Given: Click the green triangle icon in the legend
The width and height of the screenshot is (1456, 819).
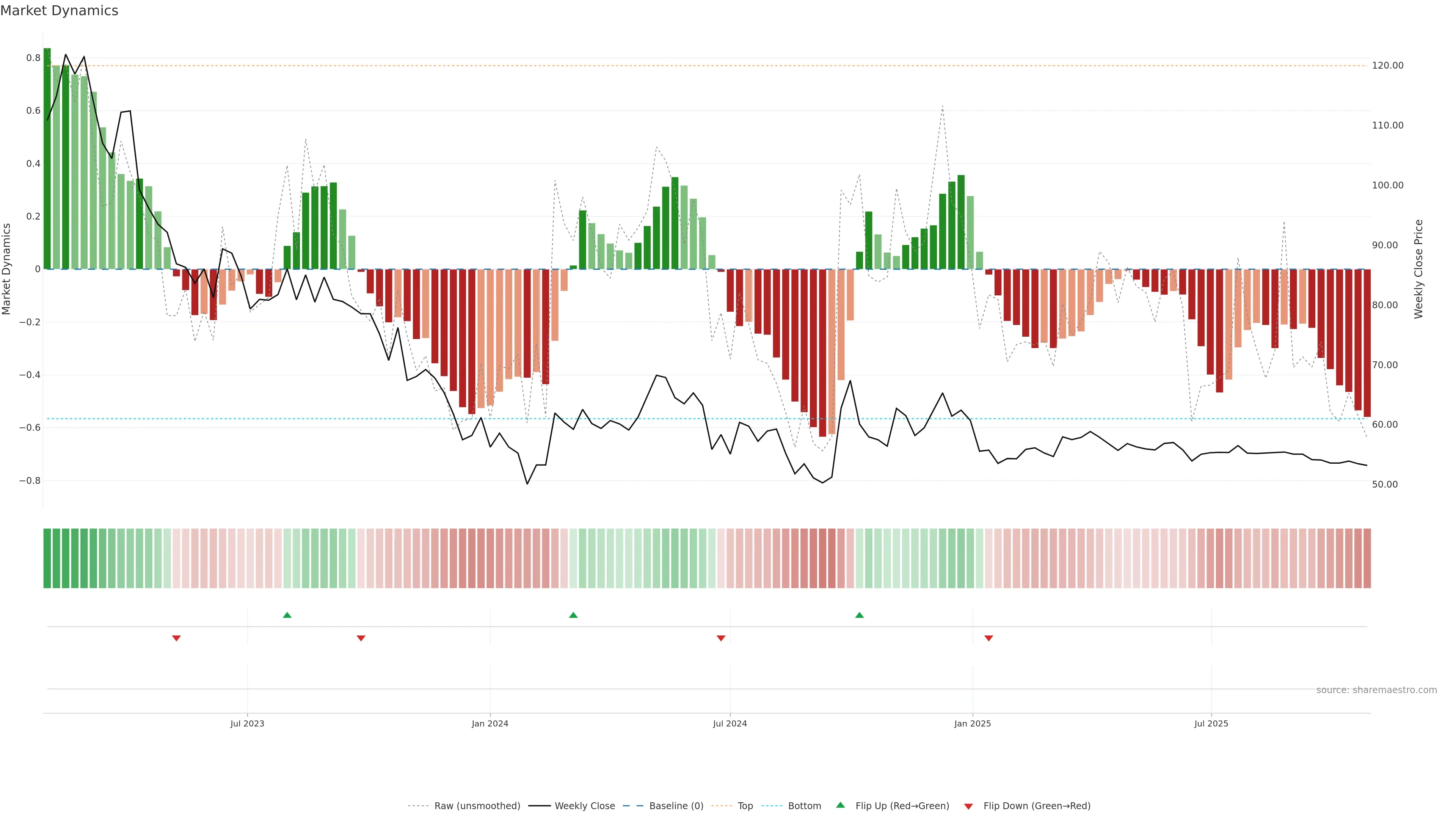Looking at the screenshot, I should click(x=841, y=805).
